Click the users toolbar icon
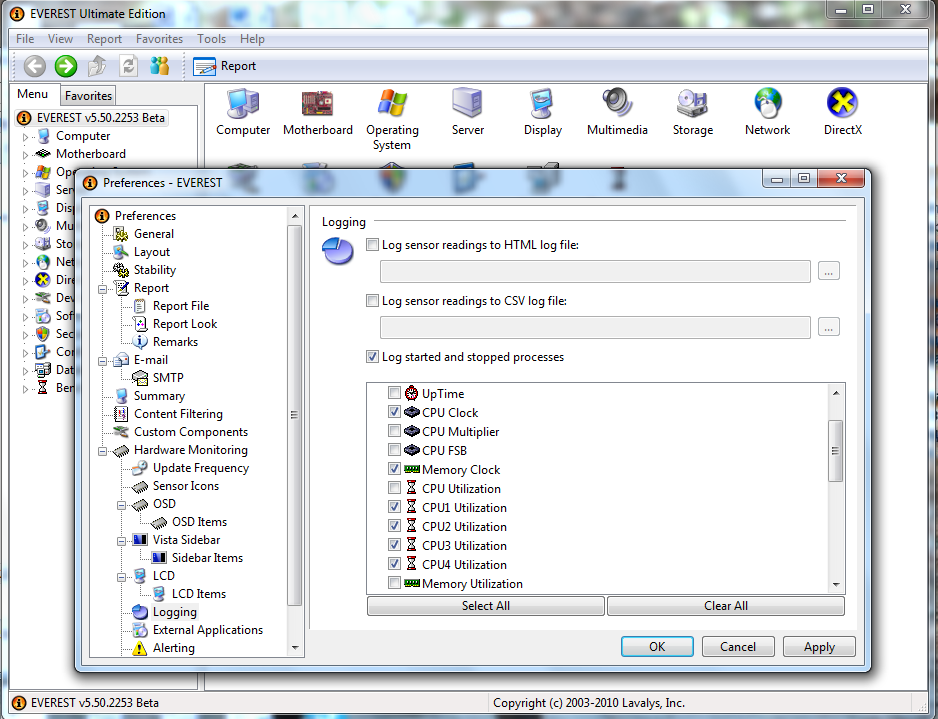 (x=160, y=66)
